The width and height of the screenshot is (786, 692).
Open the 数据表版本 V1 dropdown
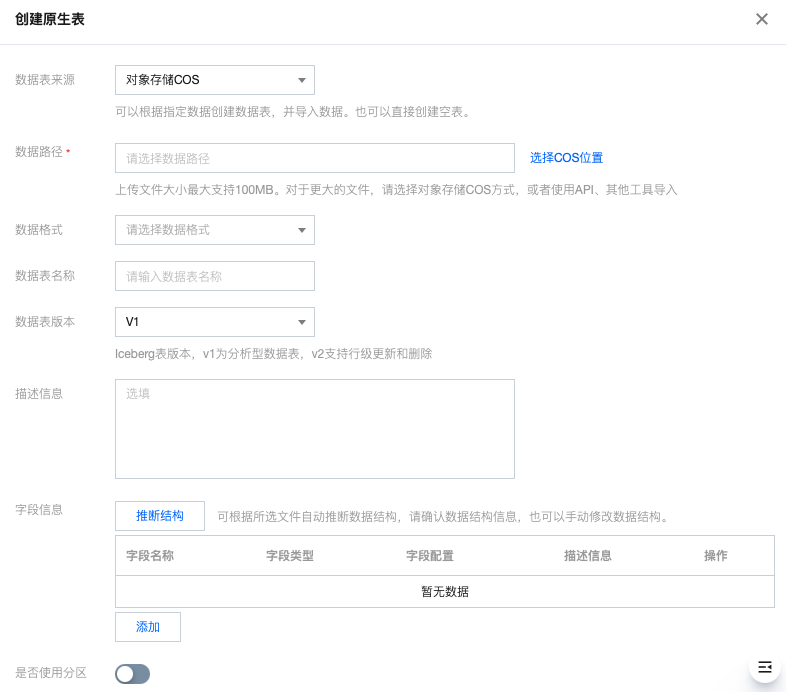215,322
